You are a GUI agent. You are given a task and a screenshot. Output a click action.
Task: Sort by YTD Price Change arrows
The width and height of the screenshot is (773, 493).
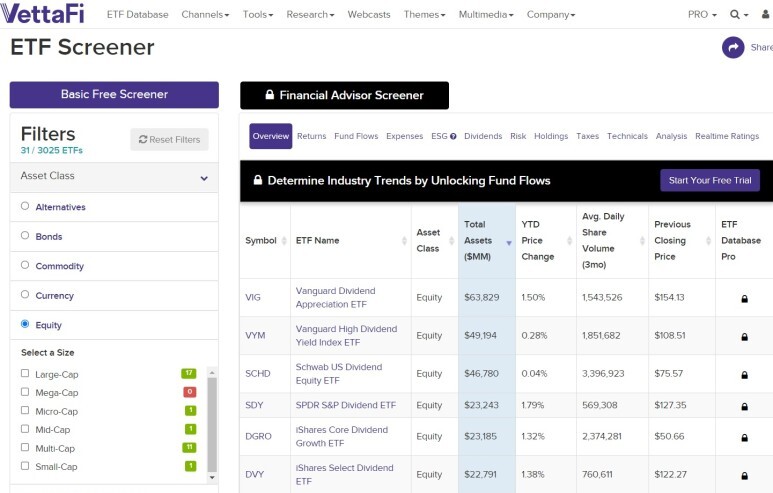(569, 241)
